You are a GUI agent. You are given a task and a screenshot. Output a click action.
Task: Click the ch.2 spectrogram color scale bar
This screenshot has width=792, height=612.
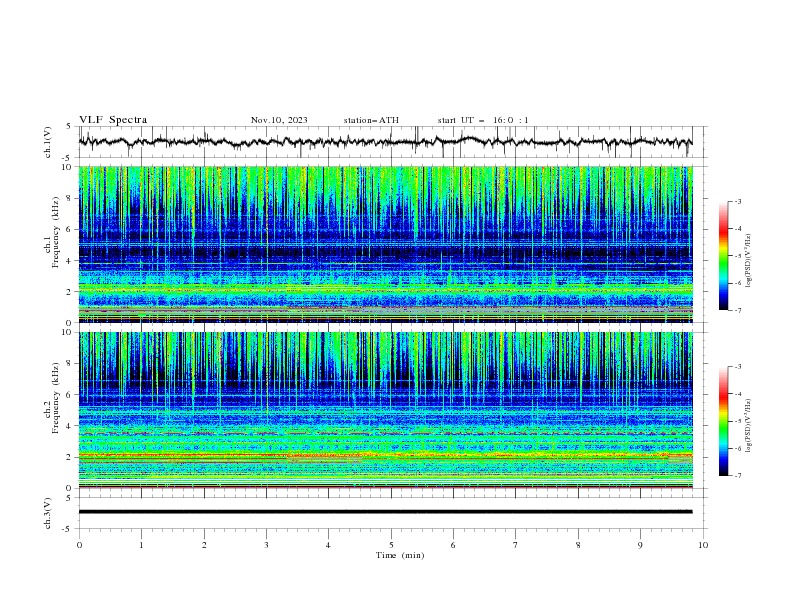pyautogui.click(x=723, y=421)
